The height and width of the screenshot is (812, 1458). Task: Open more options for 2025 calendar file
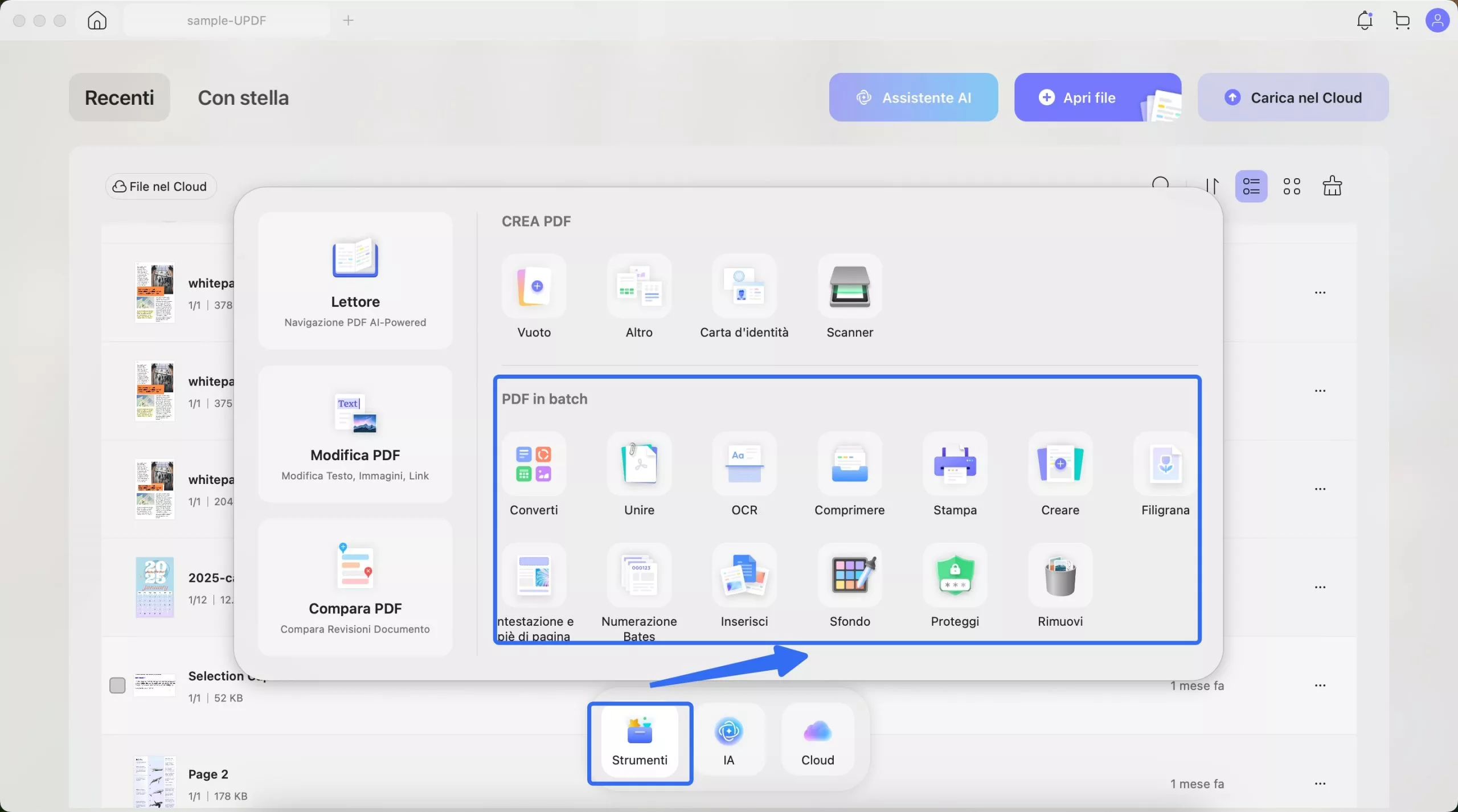[x=1320, y=587]
